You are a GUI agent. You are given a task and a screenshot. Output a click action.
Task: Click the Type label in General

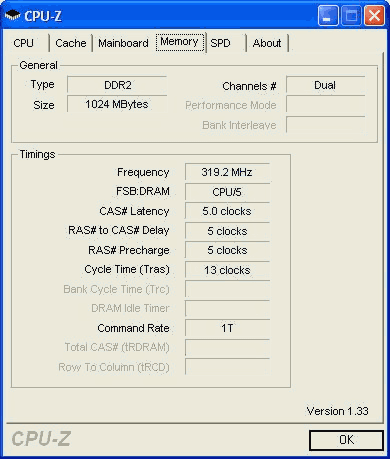pos(42,85)
